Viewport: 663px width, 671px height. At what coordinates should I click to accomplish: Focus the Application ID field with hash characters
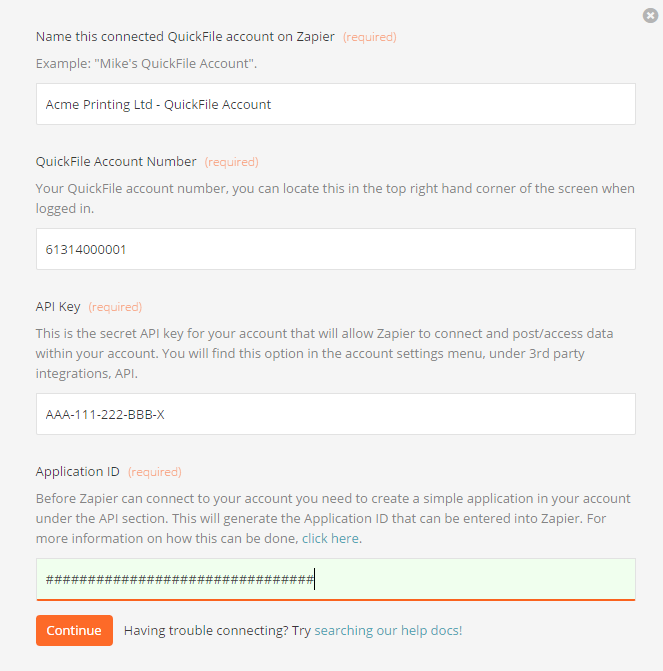click(336, 579)
